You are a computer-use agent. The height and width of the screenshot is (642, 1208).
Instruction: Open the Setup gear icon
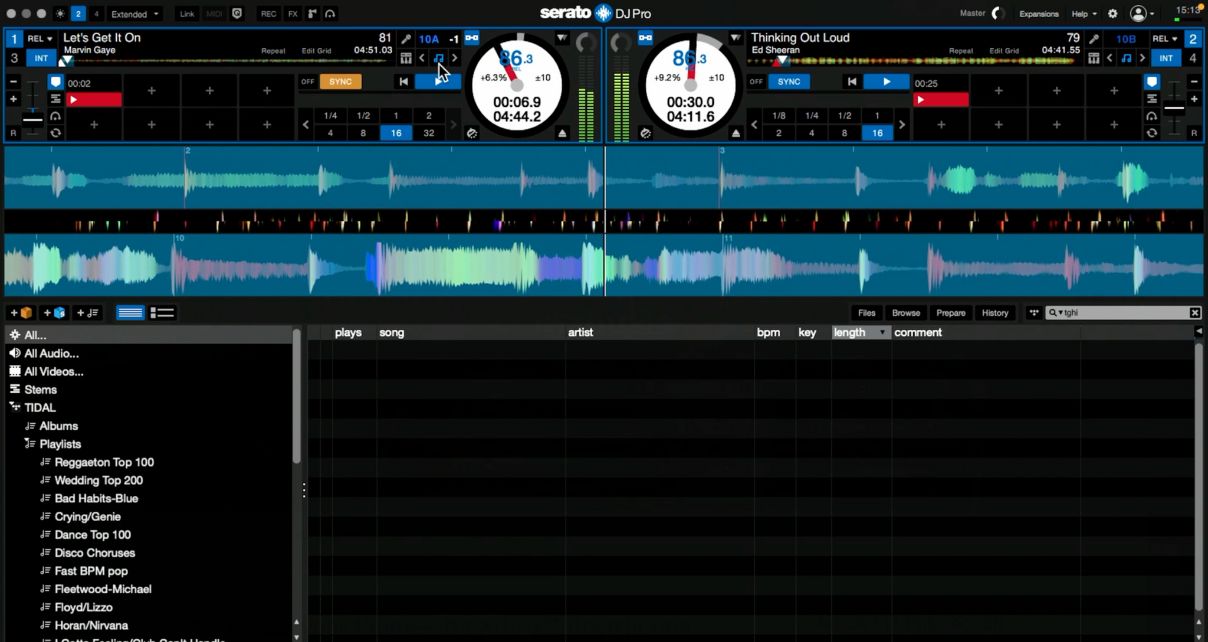click(x=1113, y=14)
